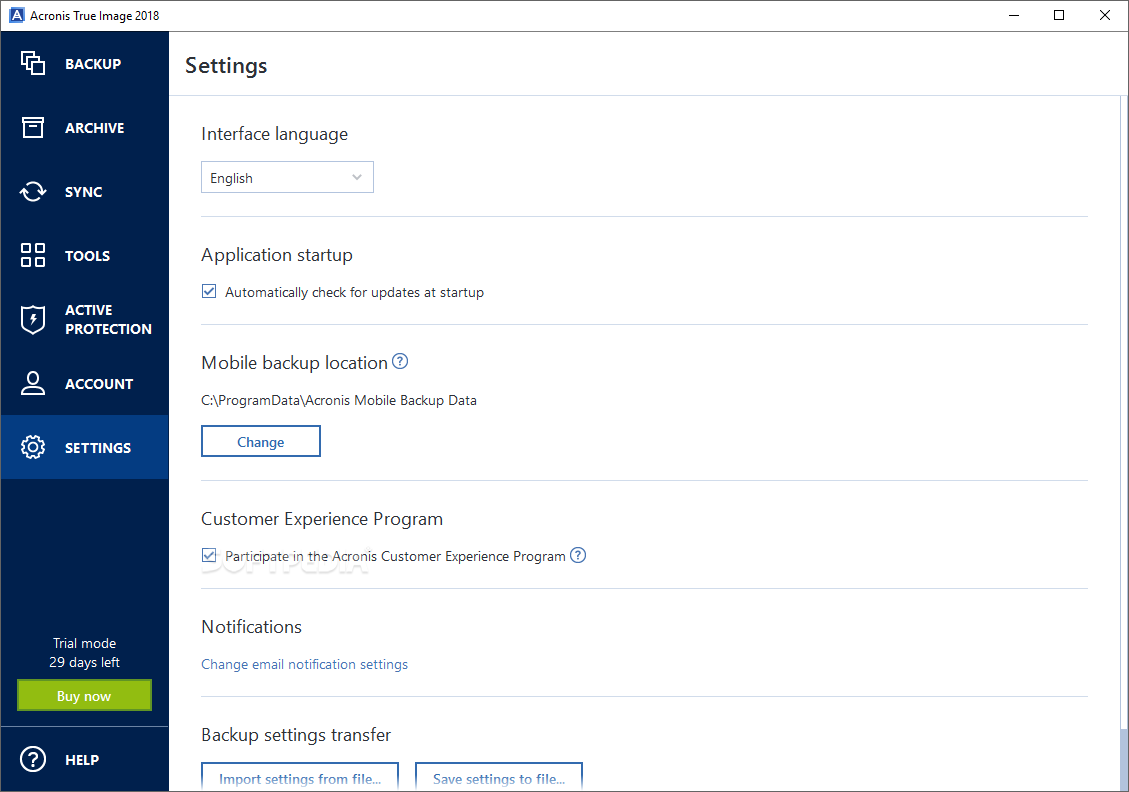Click the Help question mark icon

pos(33,759)
